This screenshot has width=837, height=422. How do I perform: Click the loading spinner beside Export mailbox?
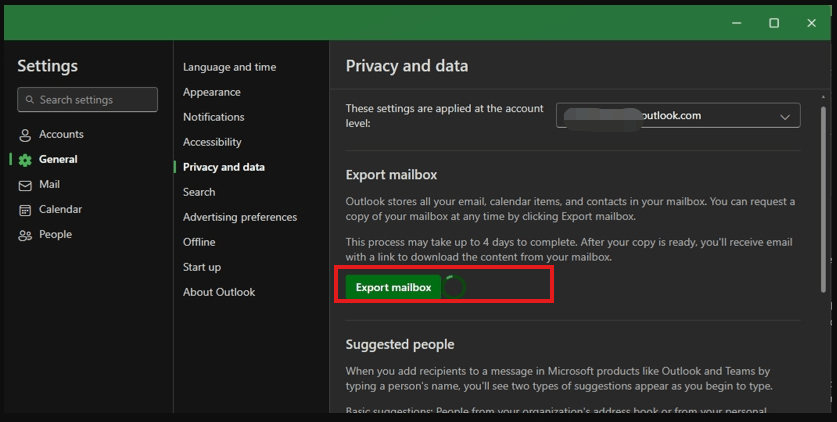pyautogui.click(x=454, y=287)
